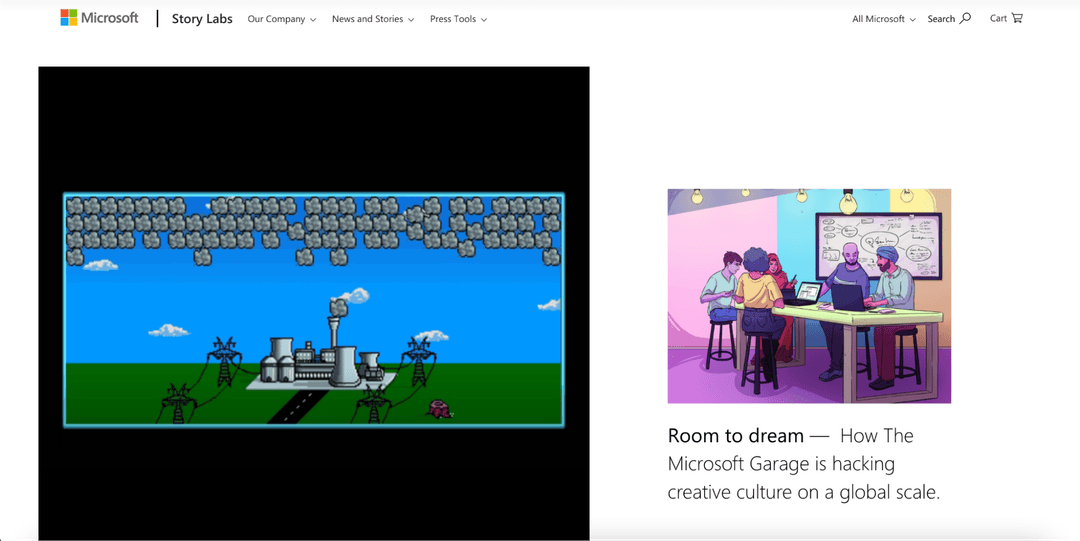Screen dimensions: 1080x541
Task: Expand the News and Stories chevron
Action: click(x=411, y=20)
